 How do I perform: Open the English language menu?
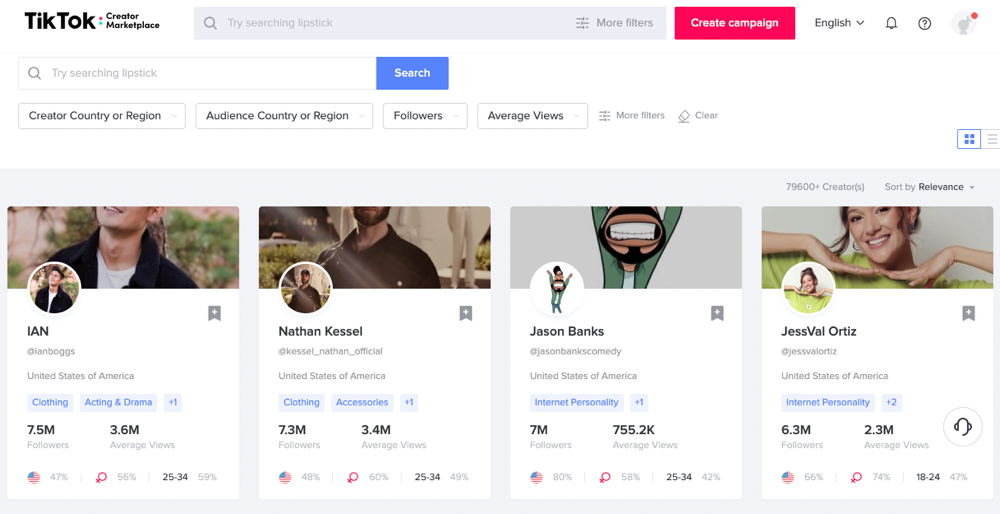839,23
